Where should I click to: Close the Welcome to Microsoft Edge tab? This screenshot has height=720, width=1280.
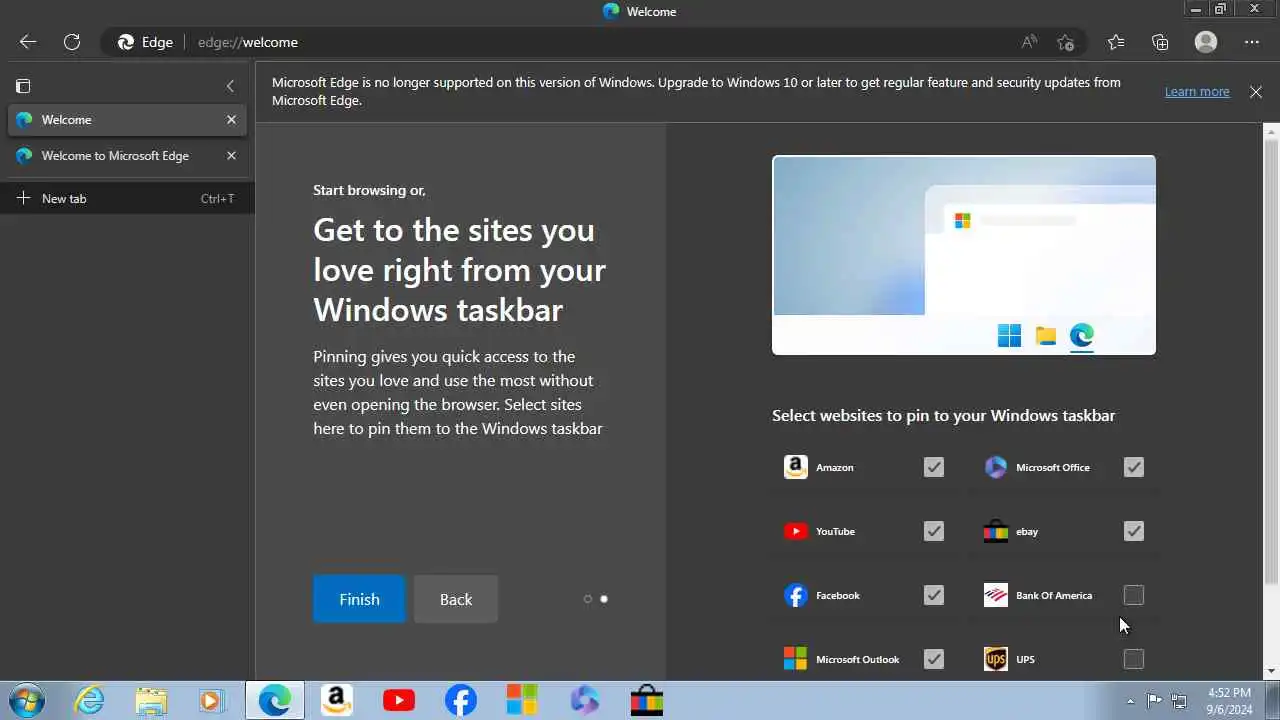point(231,156)
